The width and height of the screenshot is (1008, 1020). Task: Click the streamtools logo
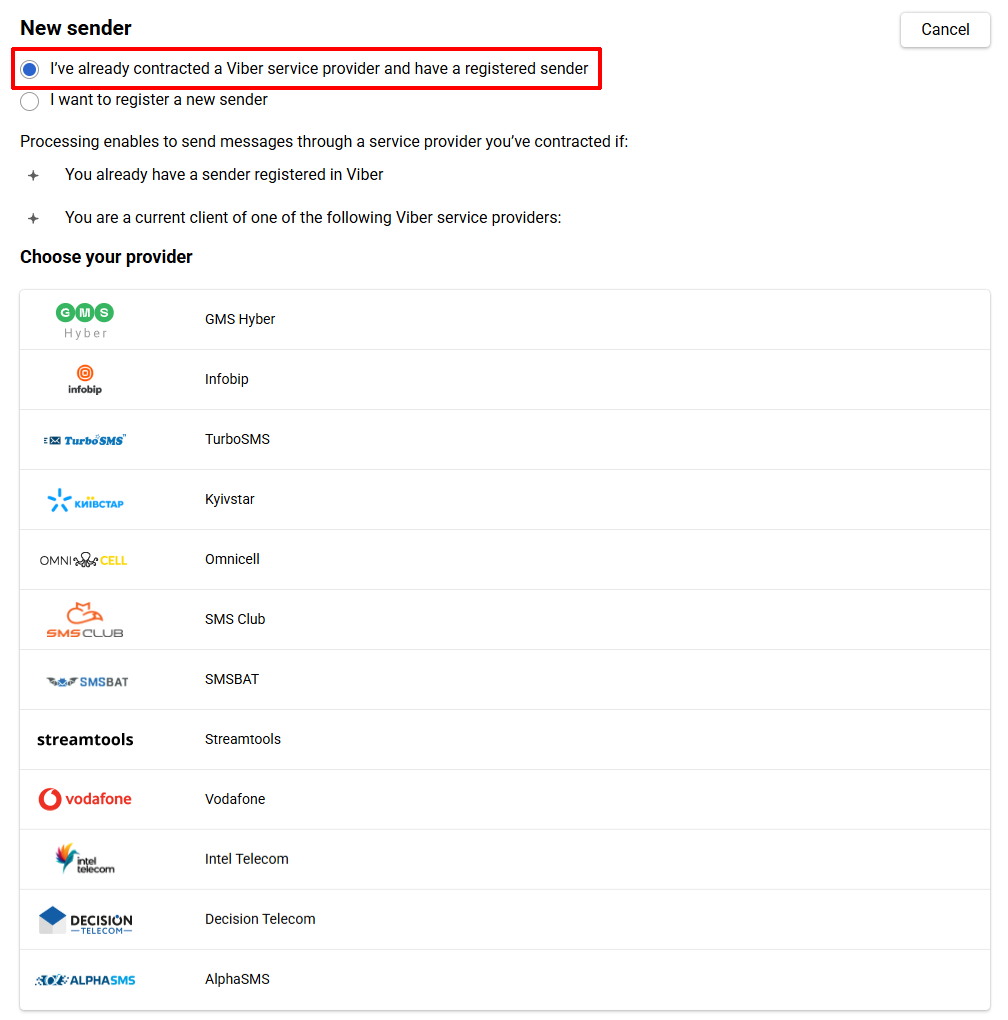pos(85,740)
